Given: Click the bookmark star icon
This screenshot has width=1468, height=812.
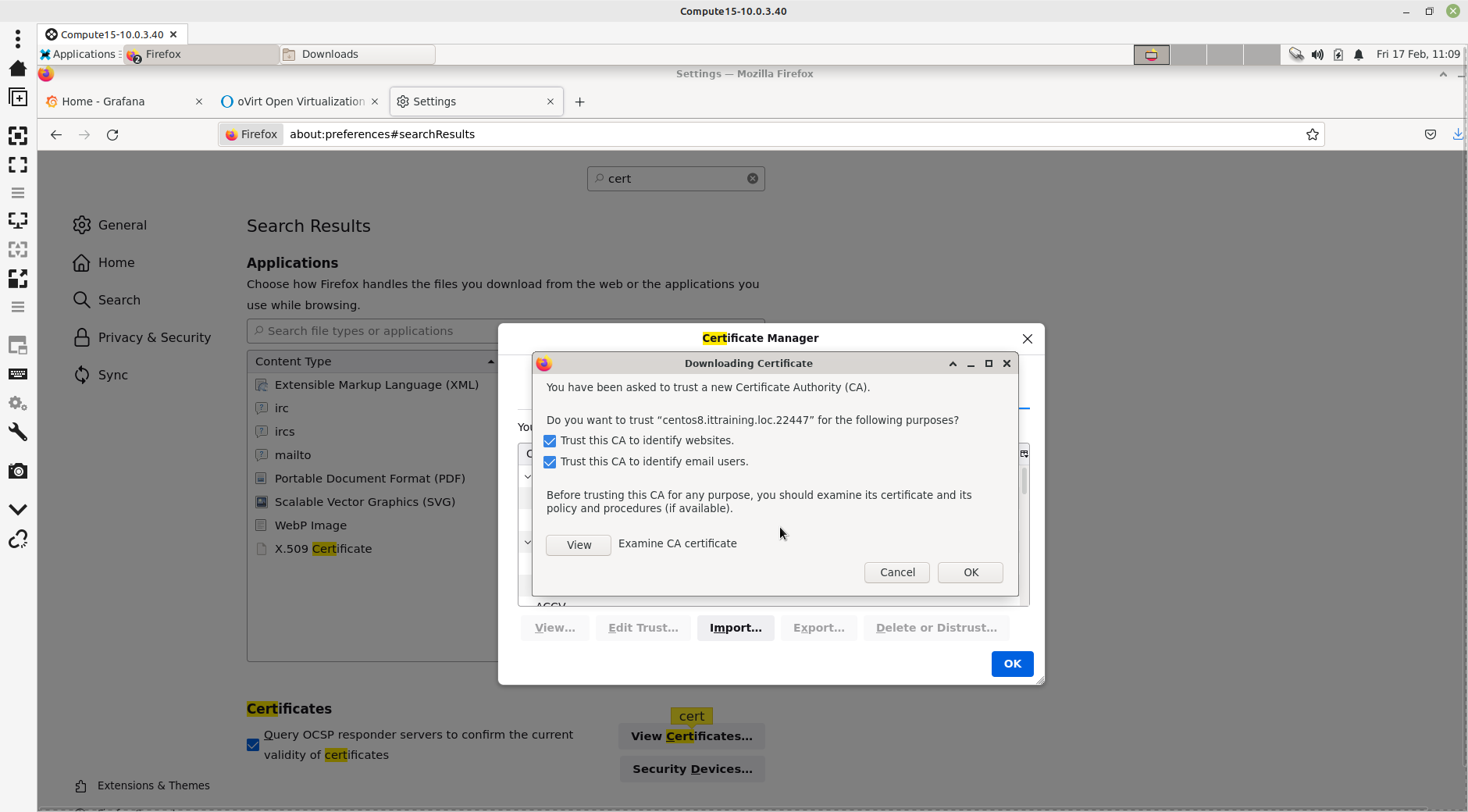Looking at the screenshot, I should pos(1312,135).
